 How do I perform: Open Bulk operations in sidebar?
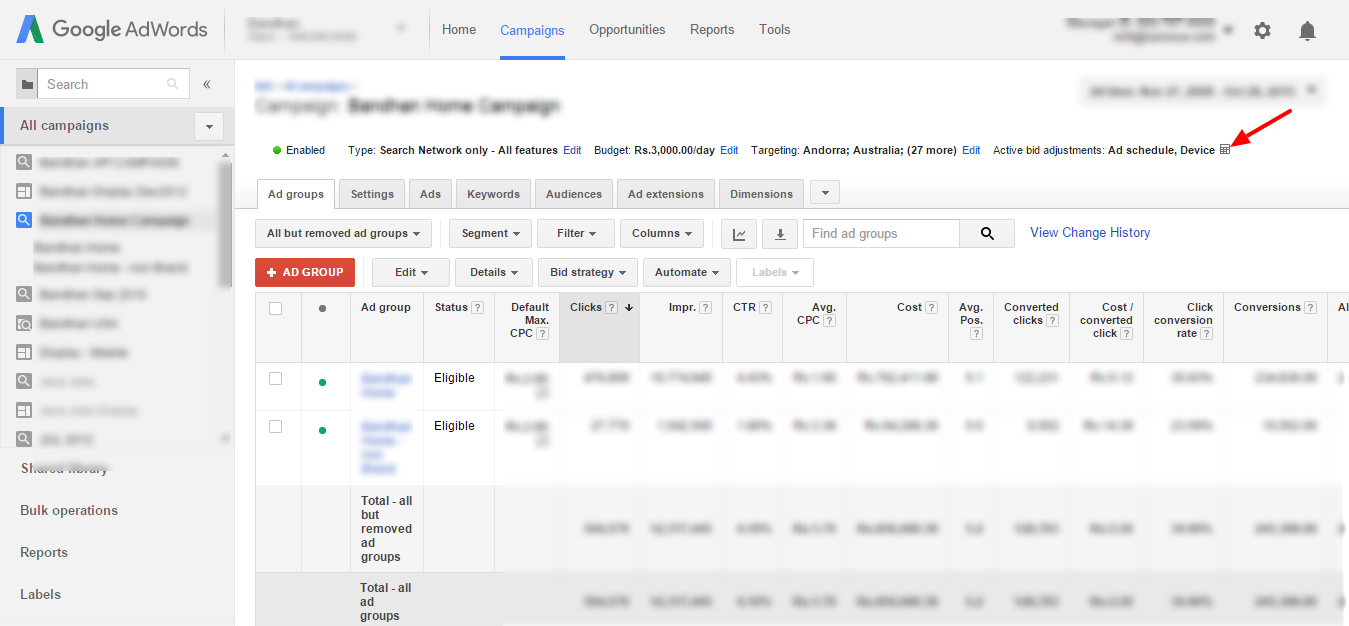coord(69,511)
